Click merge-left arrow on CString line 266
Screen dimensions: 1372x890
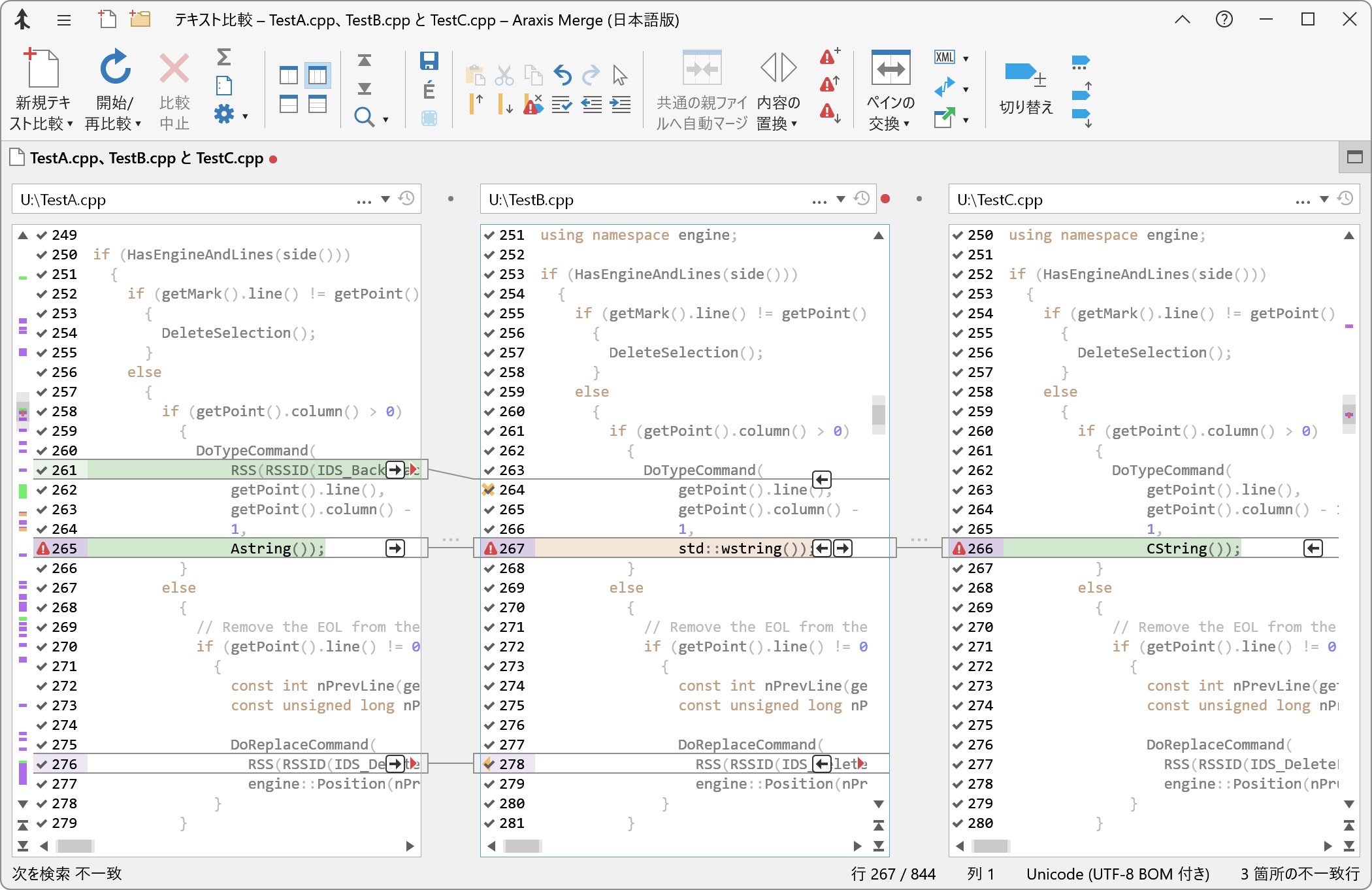point(1313,548)
